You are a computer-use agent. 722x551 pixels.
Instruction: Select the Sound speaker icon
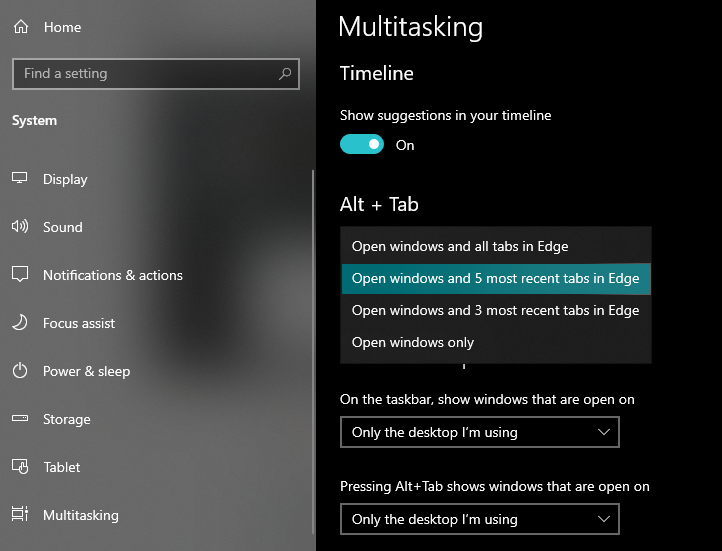tap(20, 226)
